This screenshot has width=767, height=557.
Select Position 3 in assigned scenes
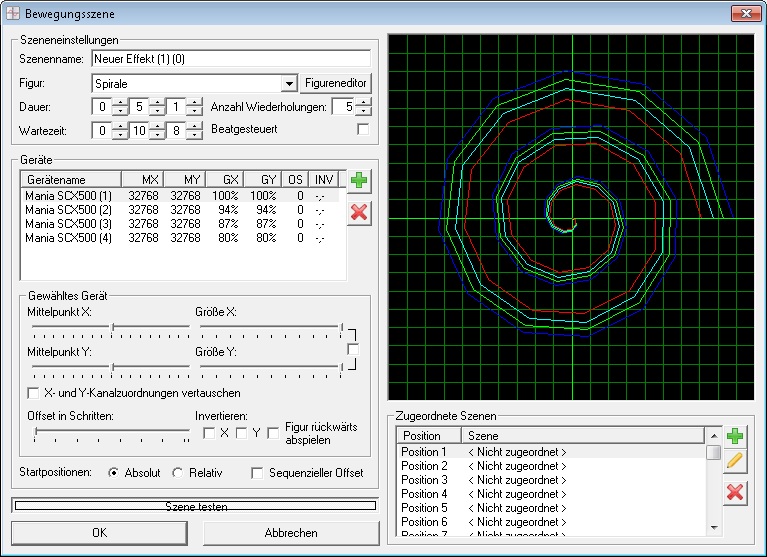pyautogui.click(x=424, y=480)
